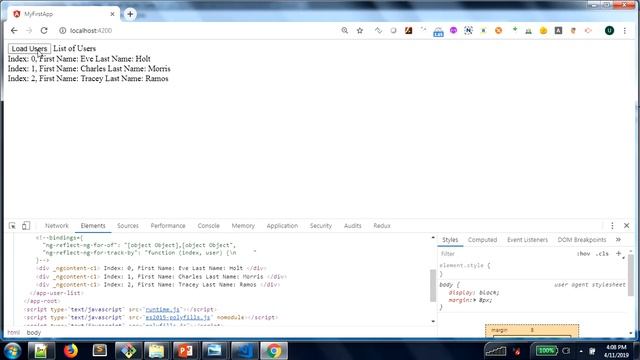
Task: Toggle the .cls element classes panel
Action: 602,254
